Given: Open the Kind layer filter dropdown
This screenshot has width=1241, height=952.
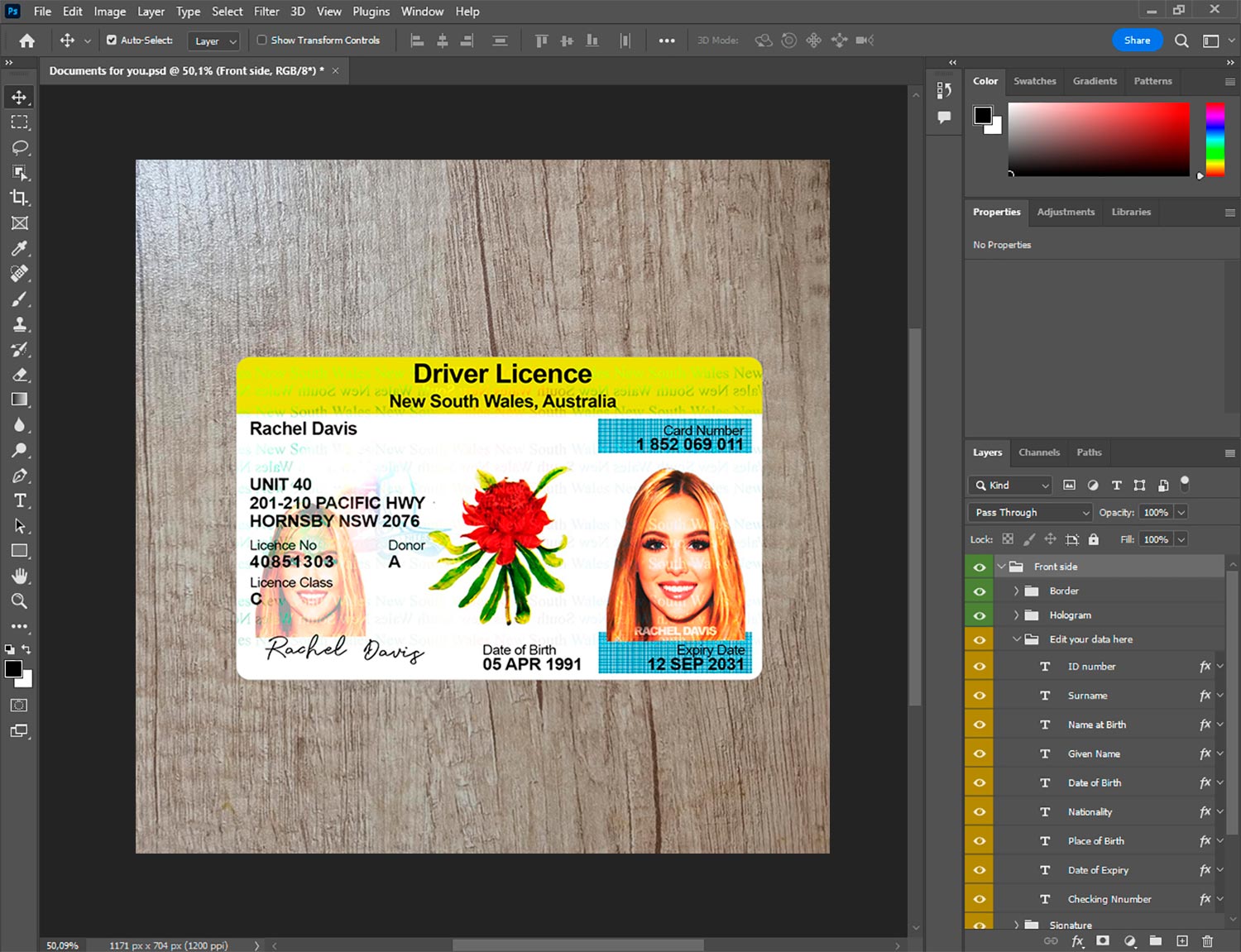Looking at the screenshot, I should pyautogui.click(x=1011, y=486).
